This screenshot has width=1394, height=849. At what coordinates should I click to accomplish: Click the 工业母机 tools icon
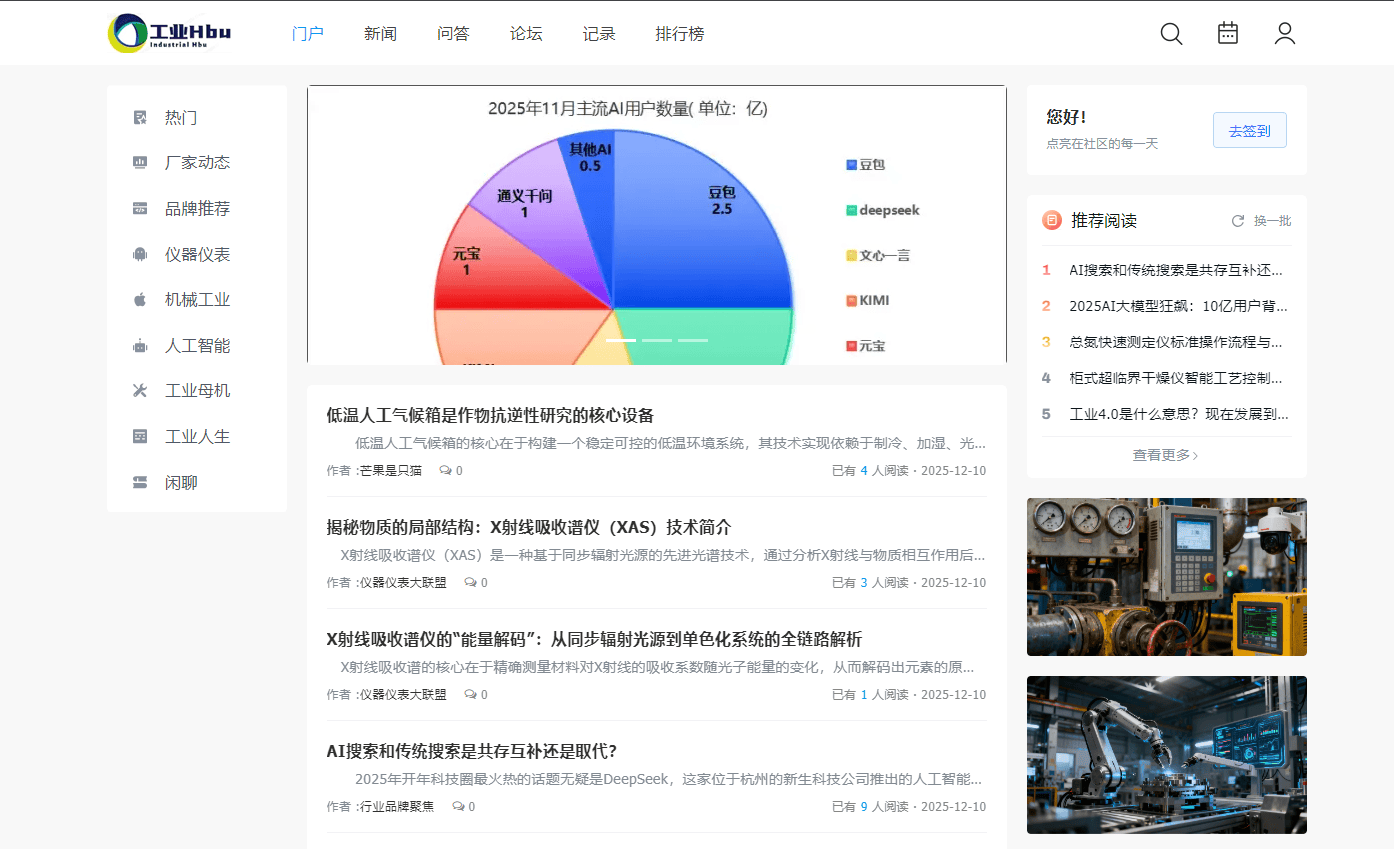point(140,391)
